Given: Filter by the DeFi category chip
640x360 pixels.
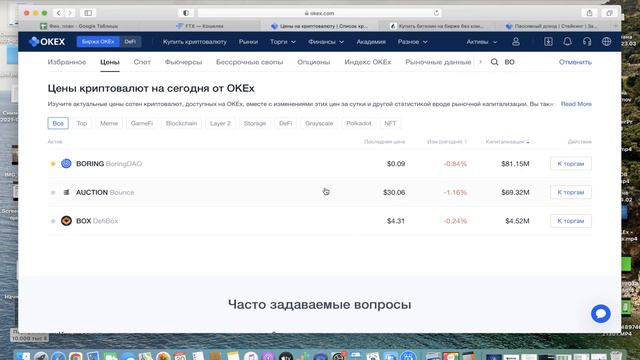Looking at the screenshot, I should [x=285, y=123].
